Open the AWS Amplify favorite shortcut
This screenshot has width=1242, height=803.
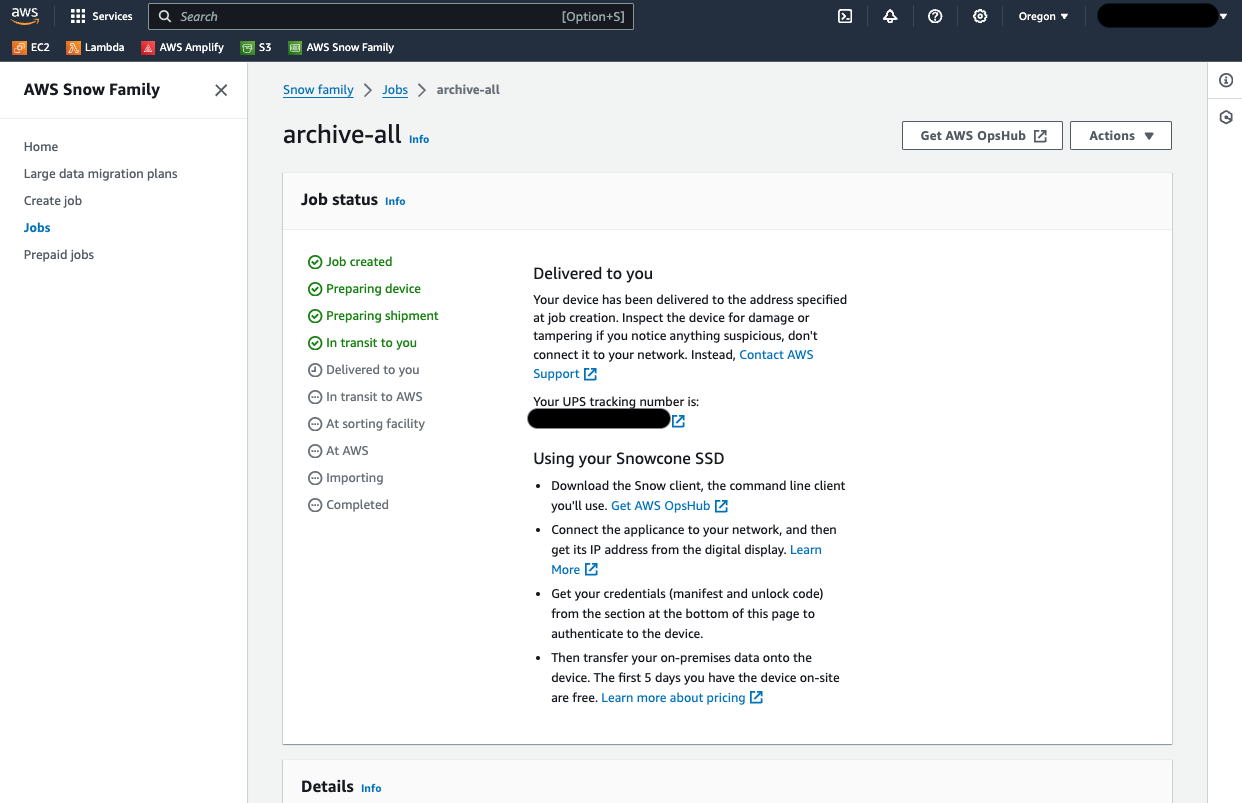pyautogui.click(x=182, y=47)
